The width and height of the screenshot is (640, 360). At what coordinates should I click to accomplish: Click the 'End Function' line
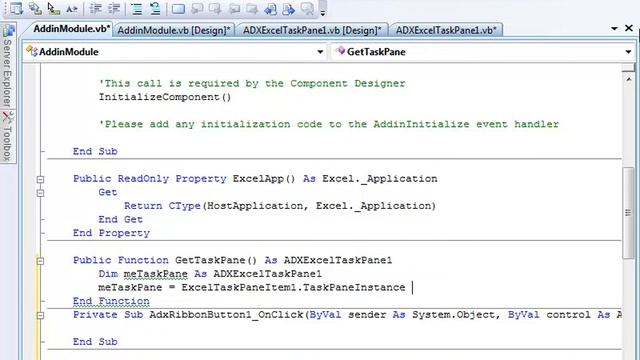[111, 301]
